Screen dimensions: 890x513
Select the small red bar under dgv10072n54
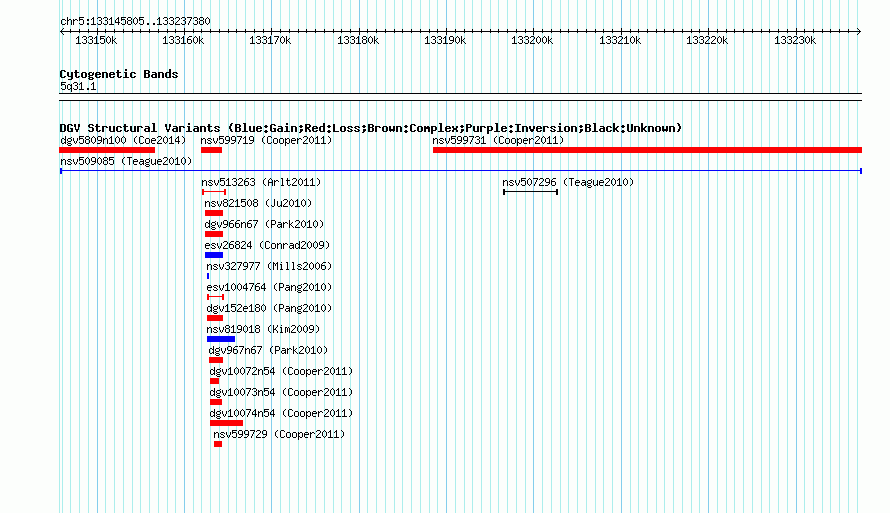pos(214,381)
